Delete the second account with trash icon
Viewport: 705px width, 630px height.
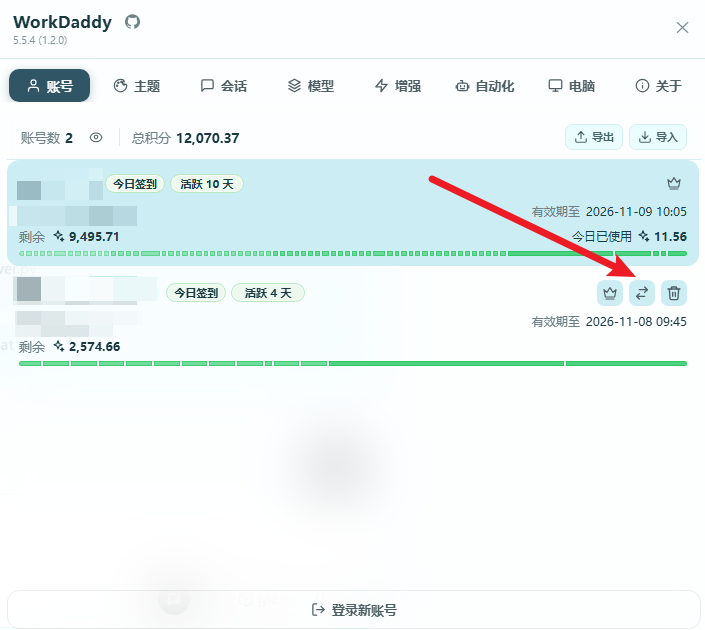pos(674,293)
